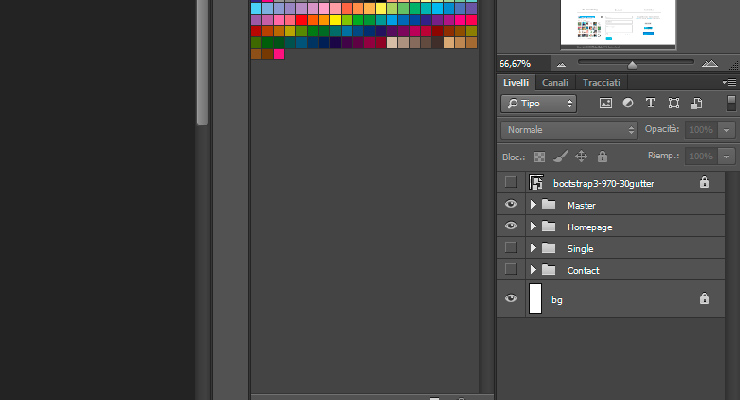The width and height of the screenshot is (740, 400).
Task: Toggle layer filtering on/off switch
Action: (731, 103)
